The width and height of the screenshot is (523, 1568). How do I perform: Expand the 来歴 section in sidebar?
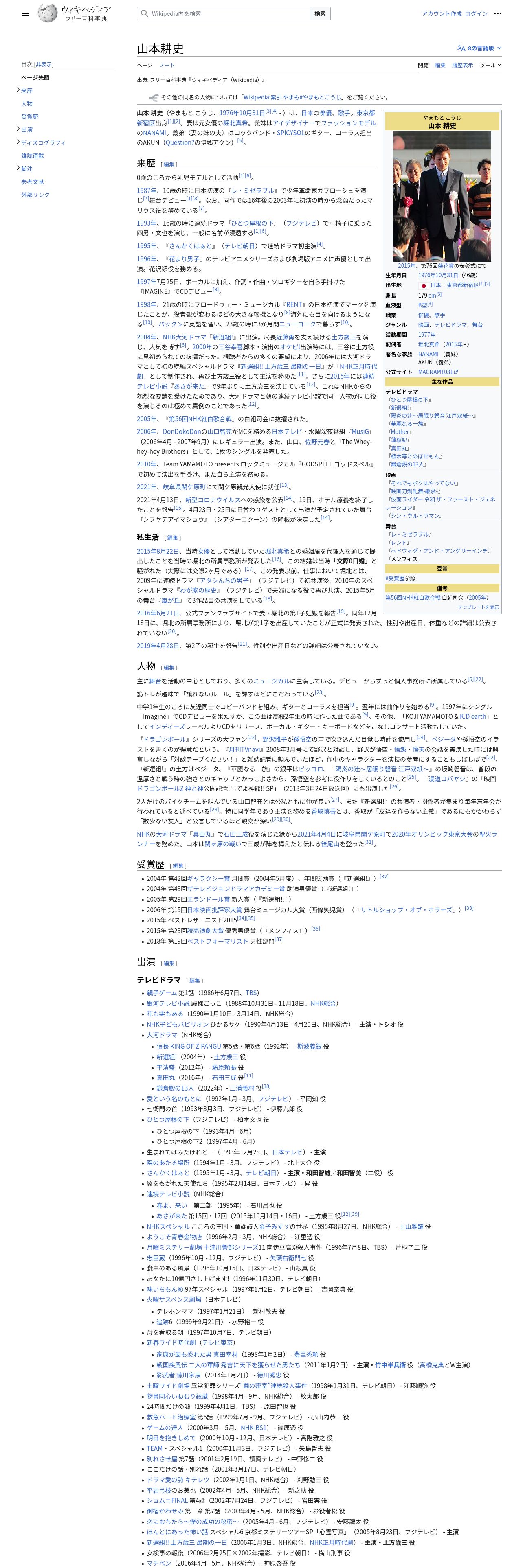18,90
